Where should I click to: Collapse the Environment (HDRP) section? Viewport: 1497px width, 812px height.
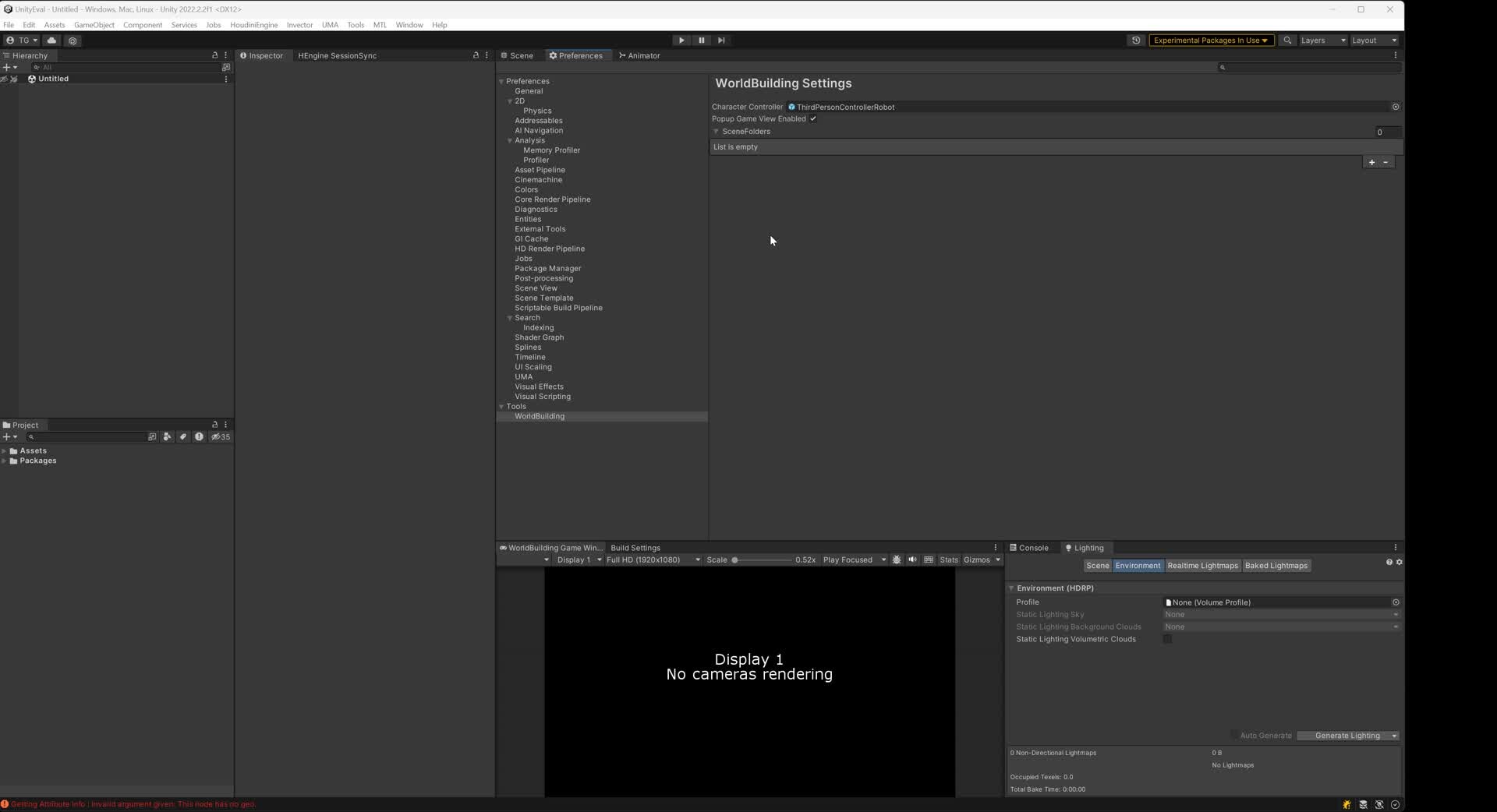click(x=1011, y=588)
